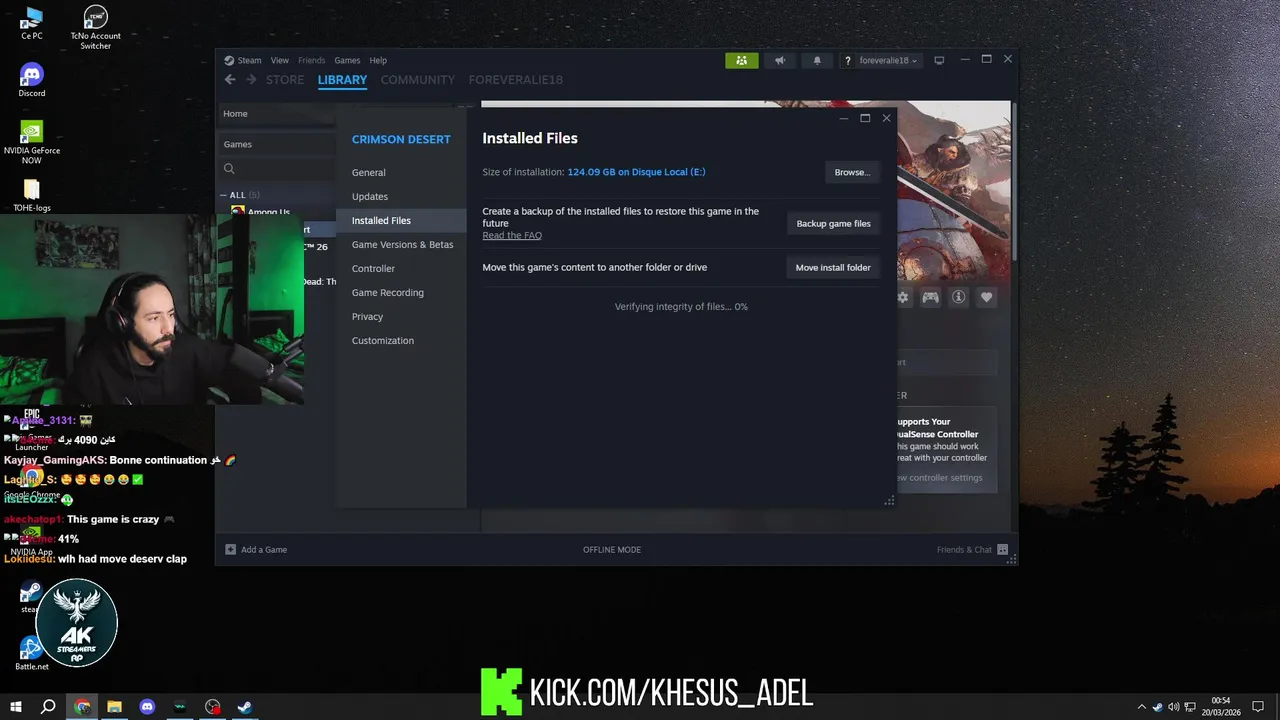Switch to Steam in the taskbar
The height and width of the screenshot is (720, 1280).
(x=244, y=707)
